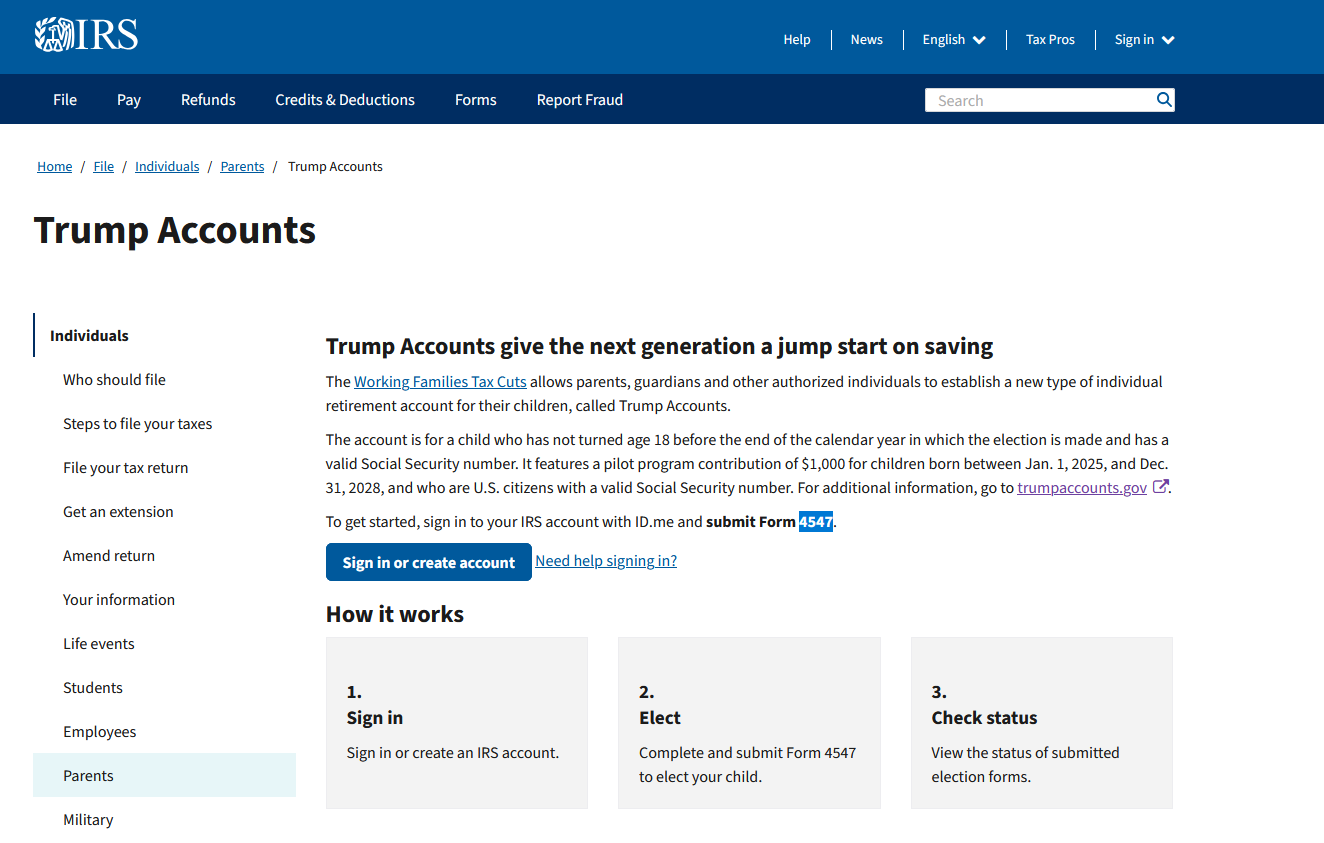Select Steps to file your taxes
This screenshot has width=1324, height=843.
138,424
